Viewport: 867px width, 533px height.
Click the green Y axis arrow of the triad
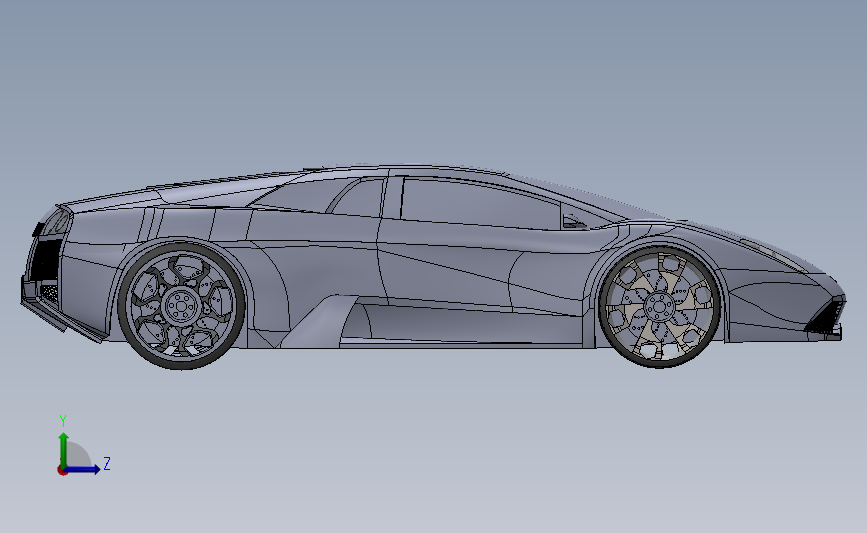click(x=64, y=450)
